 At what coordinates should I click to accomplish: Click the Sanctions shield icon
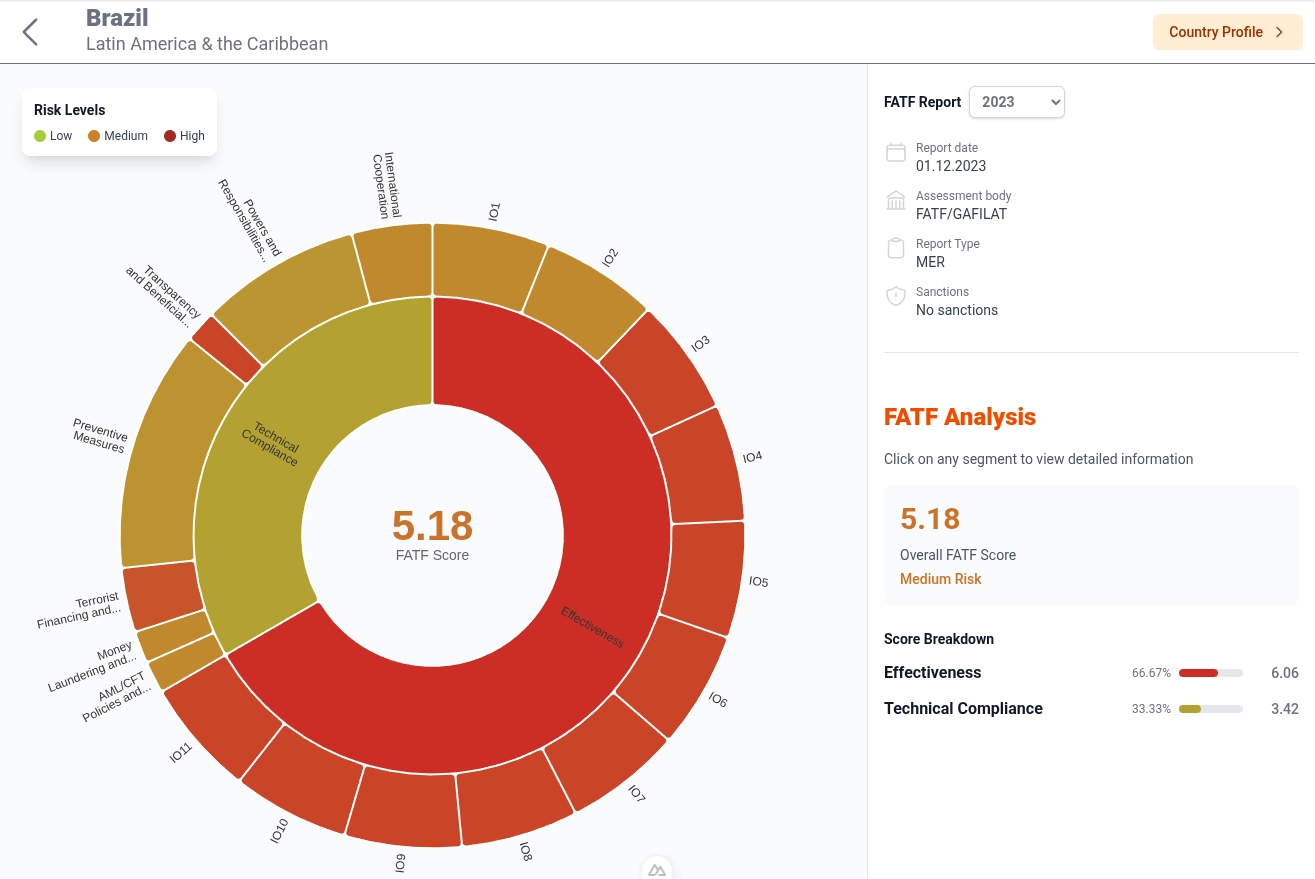click(x=896, y=297)
